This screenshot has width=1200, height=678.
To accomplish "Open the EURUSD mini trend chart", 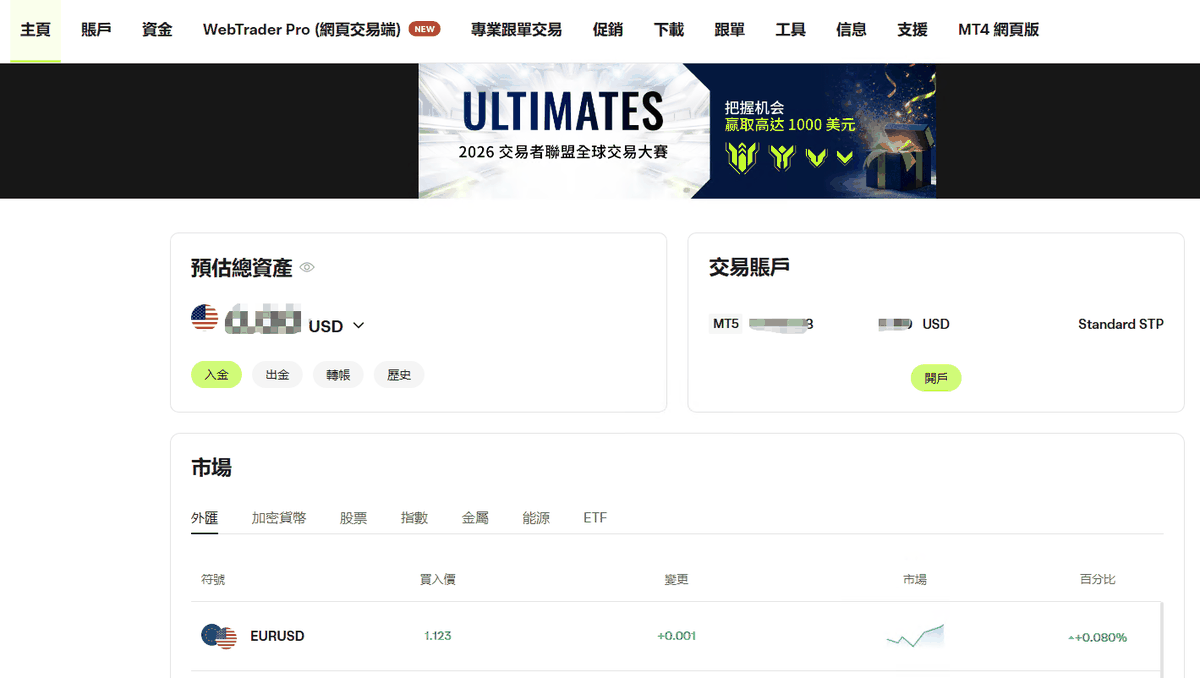I will pyautogui.click(x=915, y=636).
